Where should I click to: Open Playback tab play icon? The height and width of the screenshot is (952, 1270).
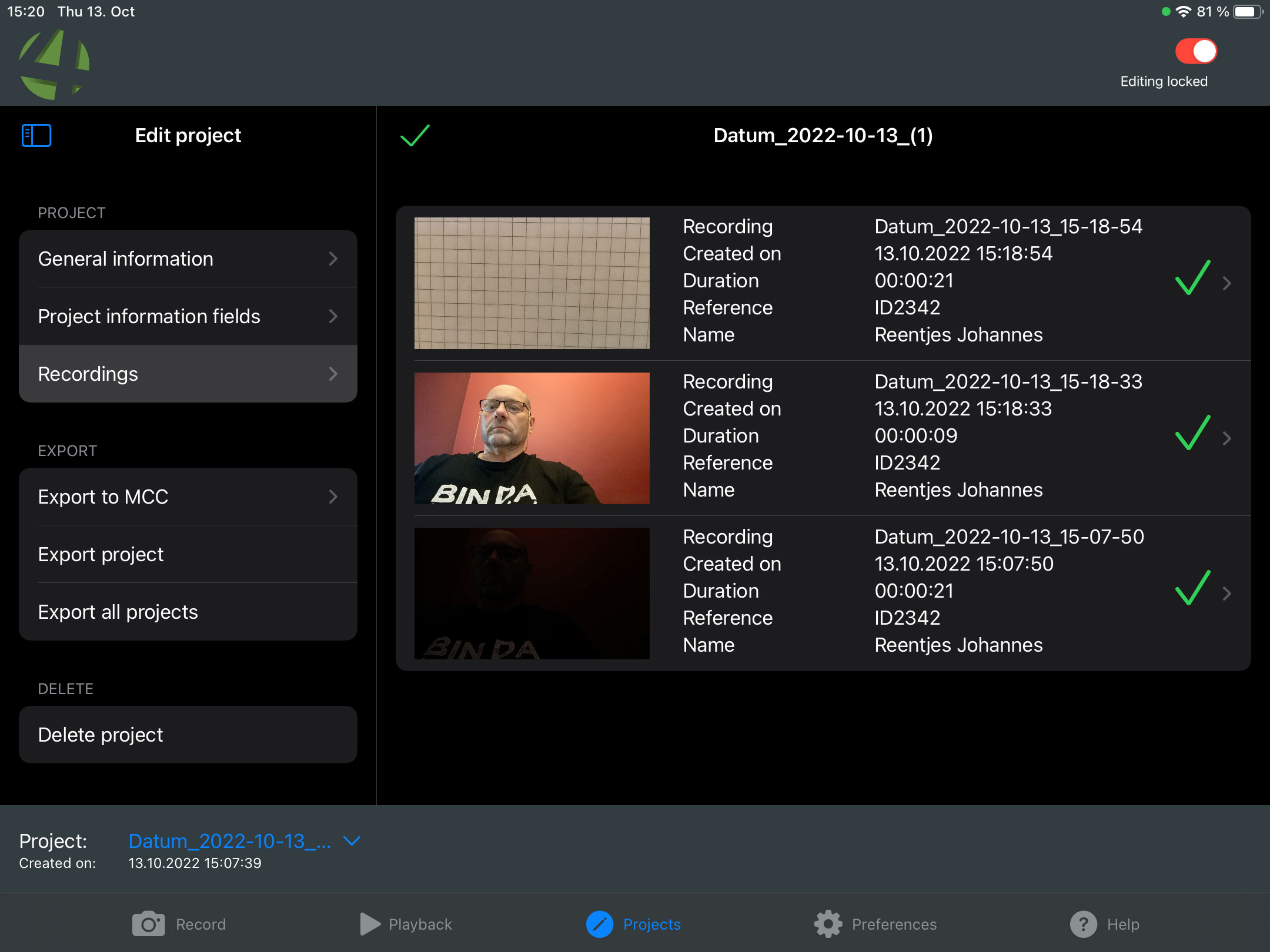pyautogui.click(x=370, y=924)
